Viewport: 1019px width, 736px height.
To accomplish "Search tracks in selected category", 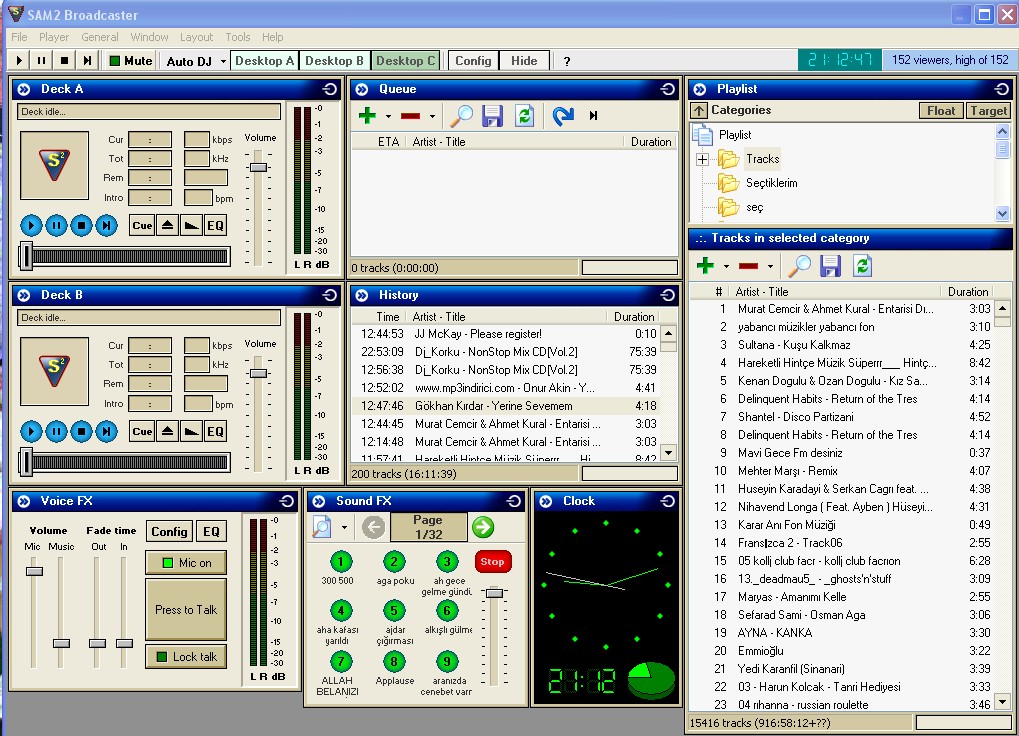I will [x=799, y=265].
